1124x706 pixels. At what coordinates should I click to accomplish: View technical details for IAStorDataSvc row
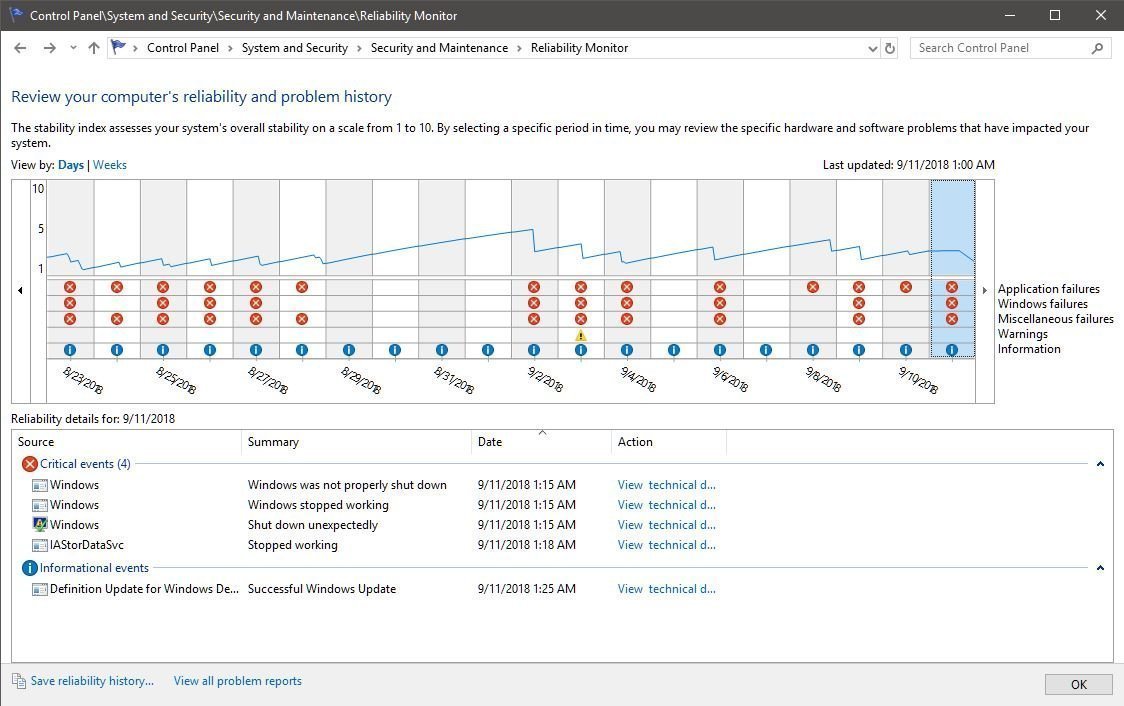point(667,545)
